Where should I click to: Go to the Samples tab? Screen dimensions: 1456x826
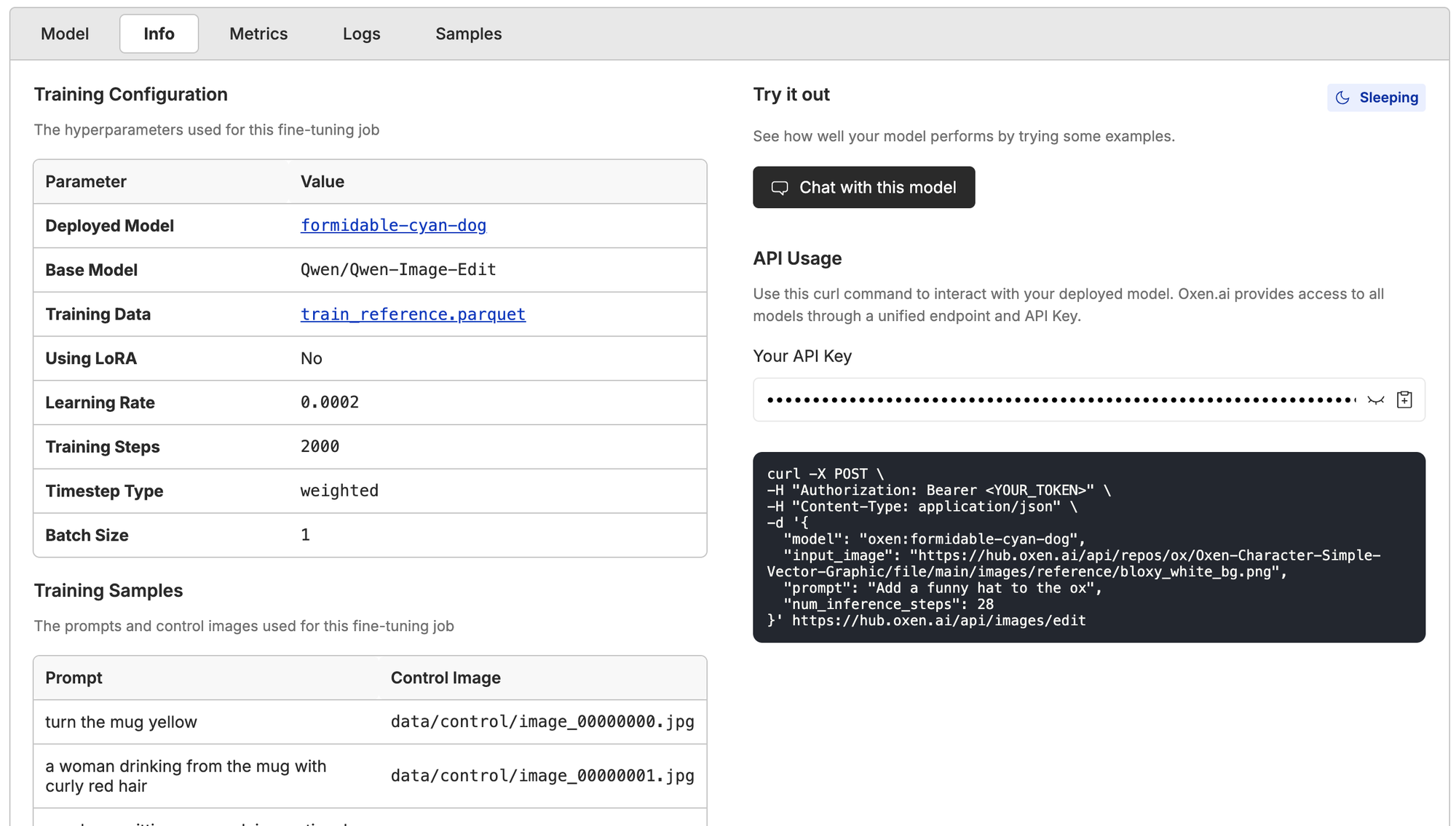[x=468, y=33]
